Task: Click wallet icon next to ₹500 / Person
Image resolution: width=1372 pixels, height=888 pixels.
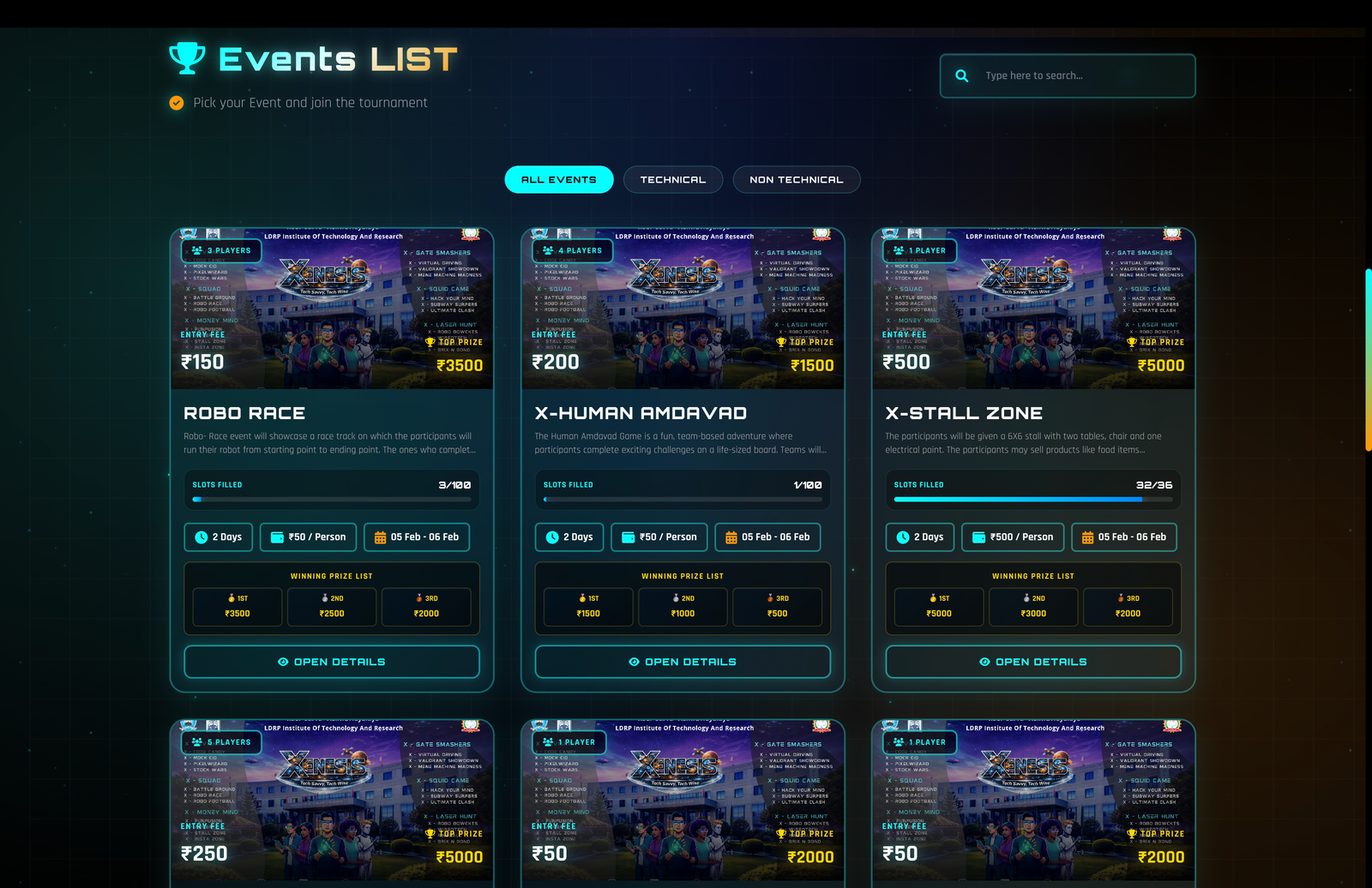Action: [978, 537]
